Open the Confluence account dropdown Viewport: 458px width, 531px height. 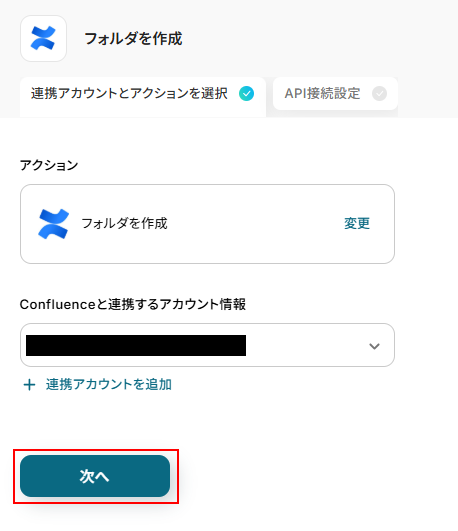click(x=207, y=345)
